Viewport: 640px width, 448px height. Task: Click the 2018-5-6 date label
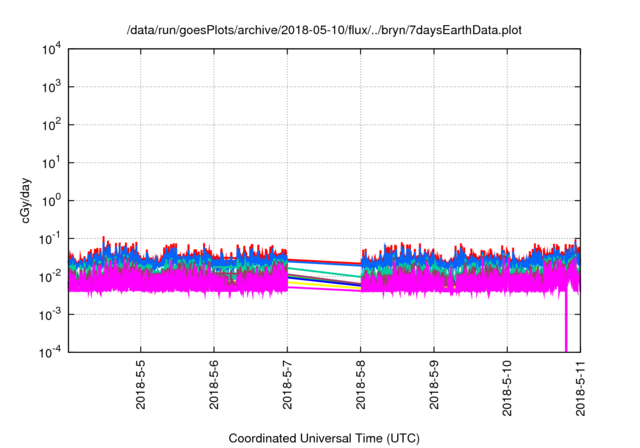214,384
